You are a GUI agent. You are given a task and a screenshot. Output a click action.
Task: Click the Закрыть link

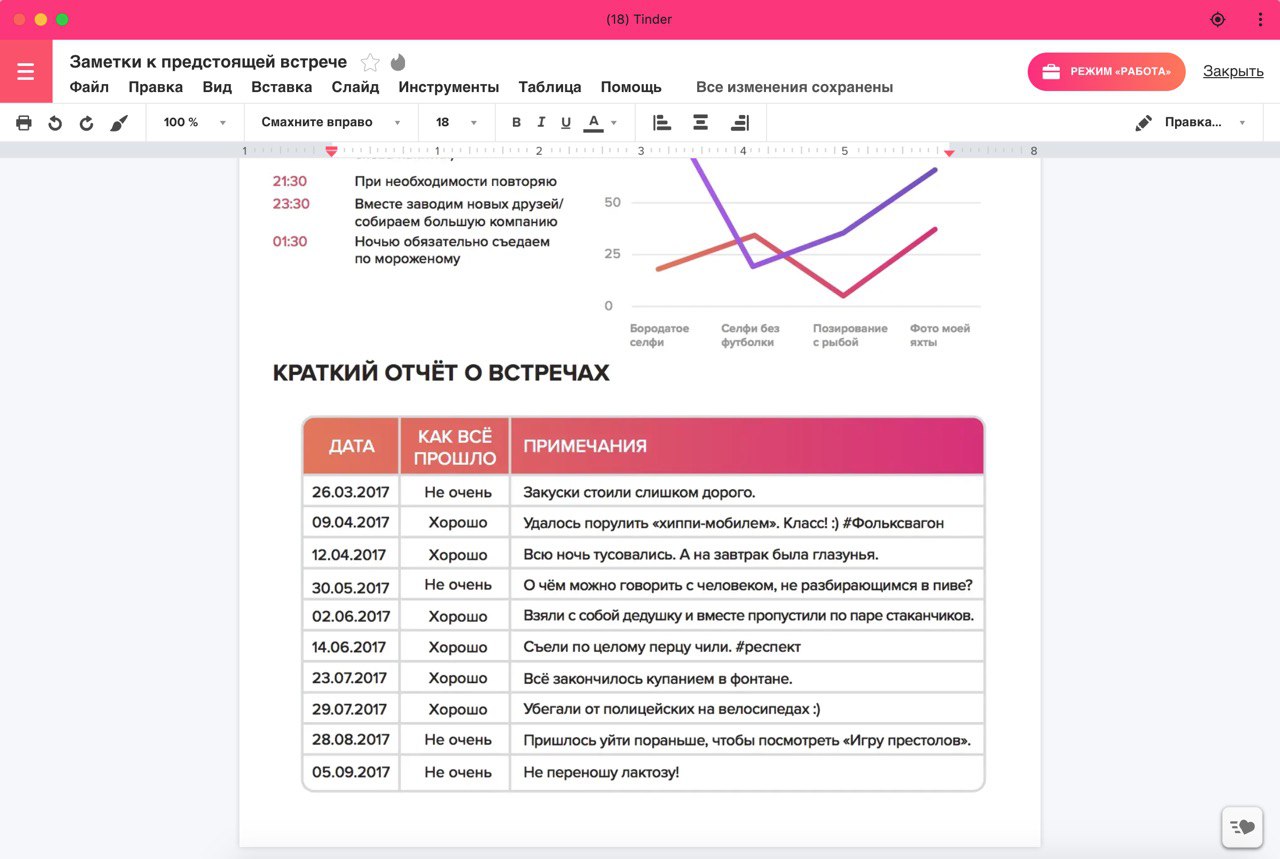1233,71
